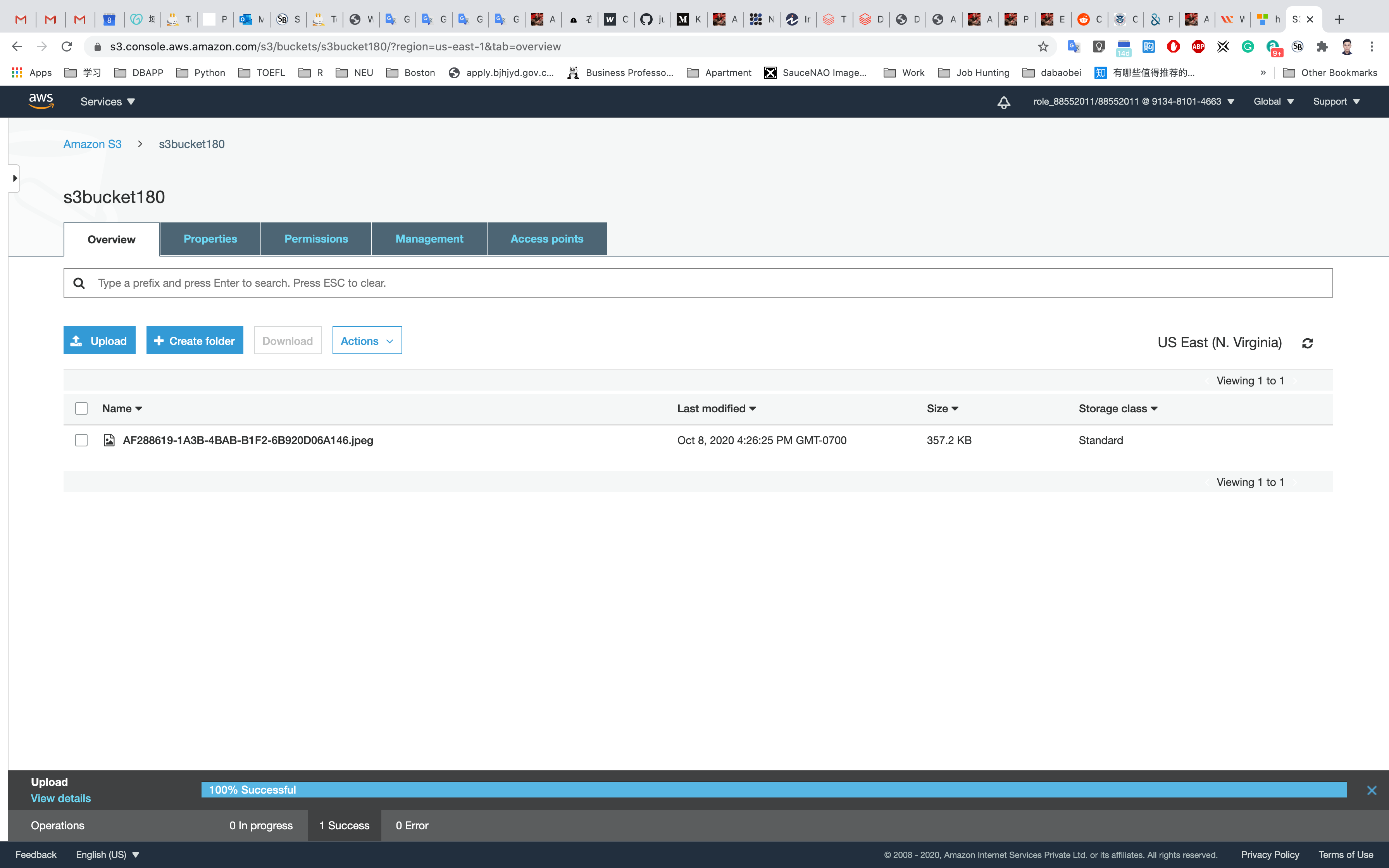Check the AF288619 jpeg file checkbox
This screenshot has height=868, width=1389.
coord(81,440)
